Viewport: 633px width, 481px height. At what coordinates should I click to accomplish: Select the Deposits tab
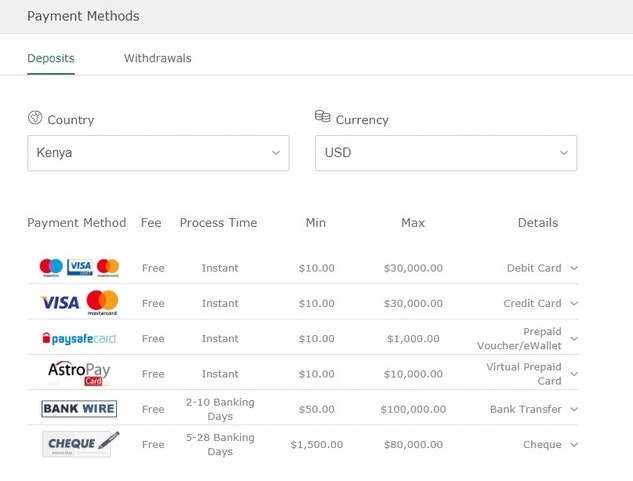[51, 58]
